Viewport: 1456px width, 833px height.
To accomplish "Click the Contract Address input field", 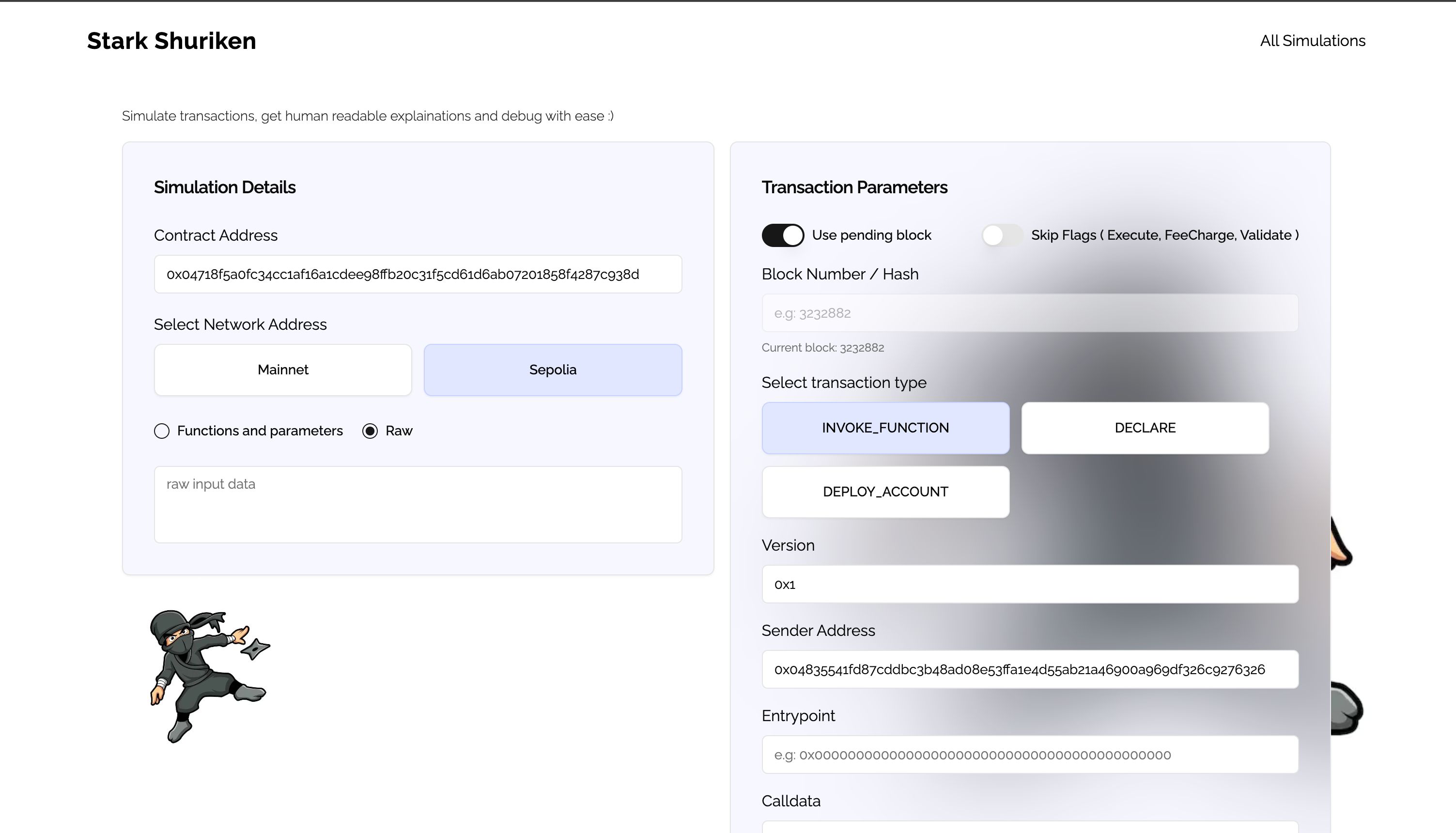I will (418, 274).
